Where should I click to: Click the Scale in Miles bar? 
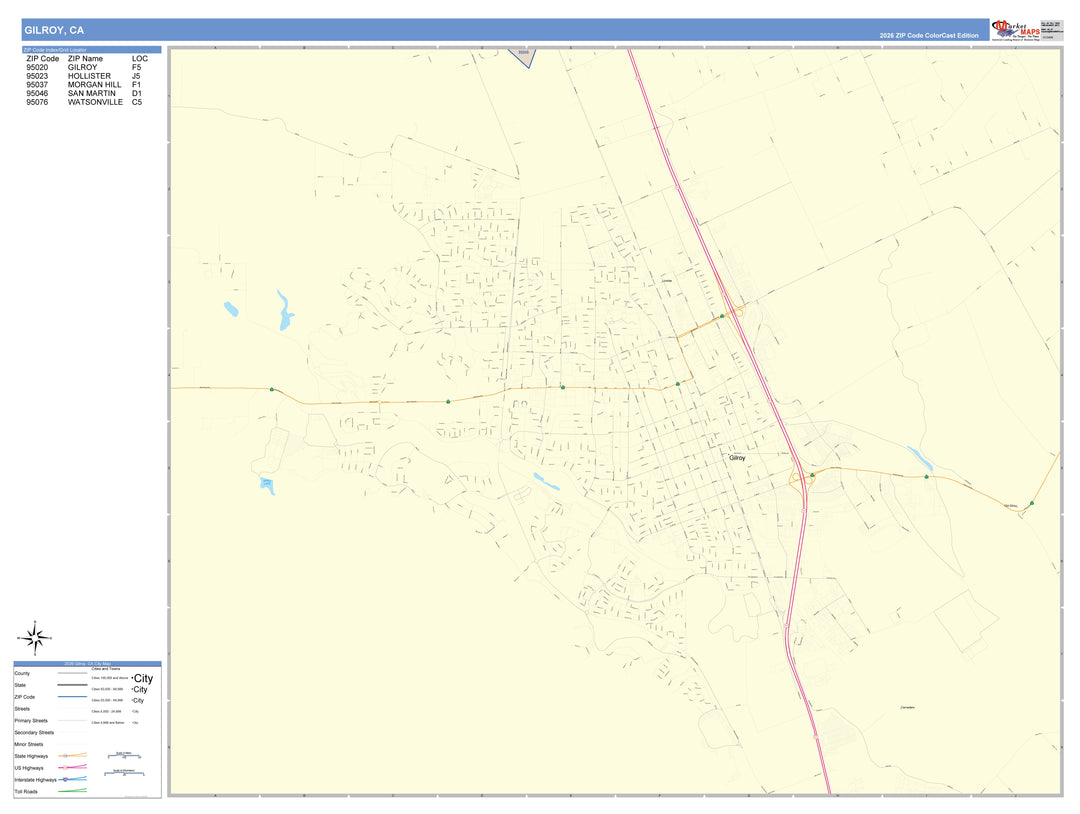click(124, 756)
